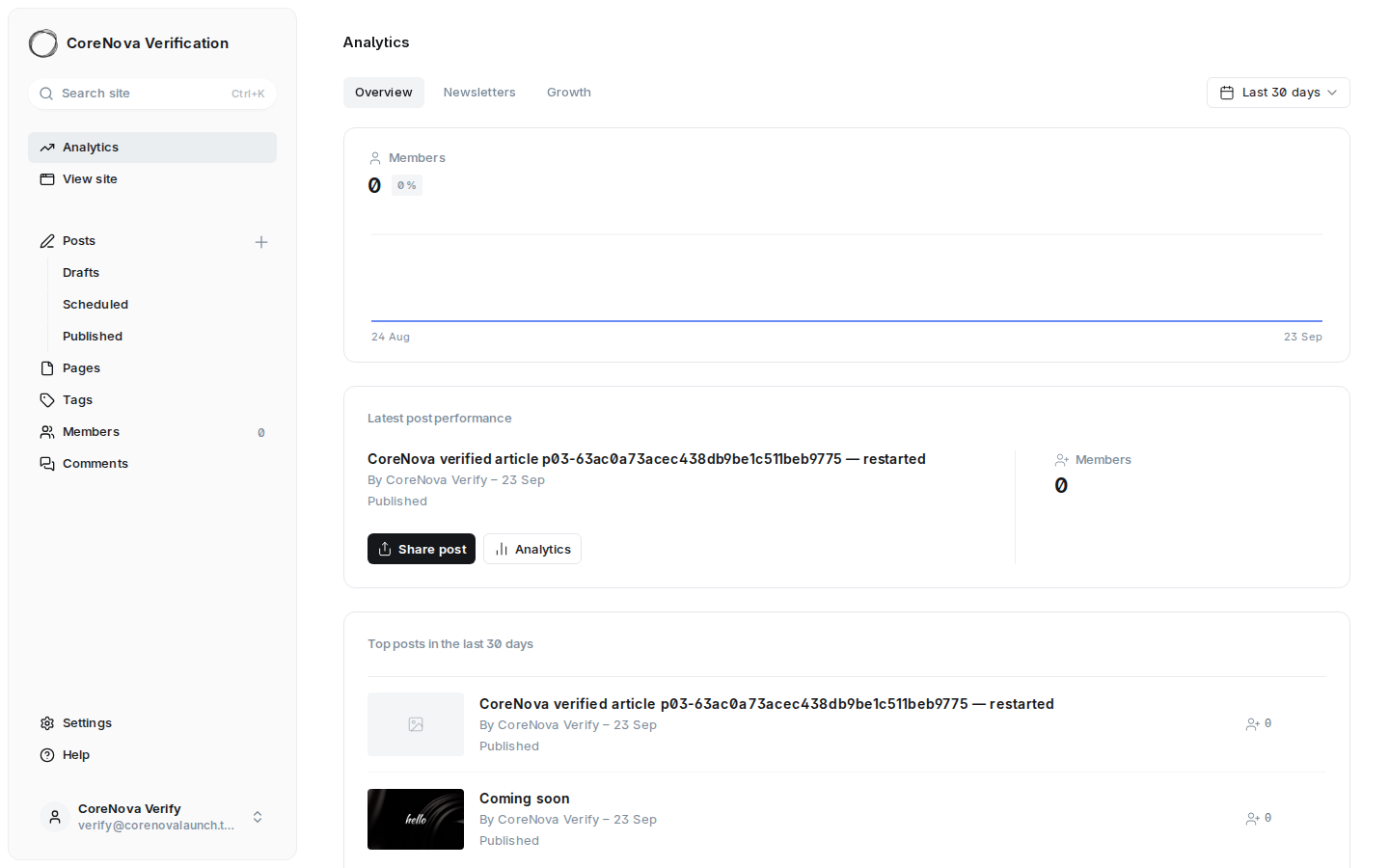Click the user avatar icon
The image size is (1389, 868).
(x=55, y=817)
